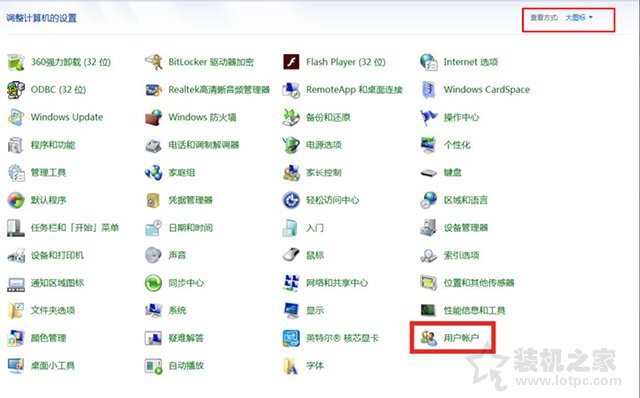Image resolution: width=640 pixels, height=398 pixels.
Task: Open the 设备和打印机 icon
Action: 16,256
